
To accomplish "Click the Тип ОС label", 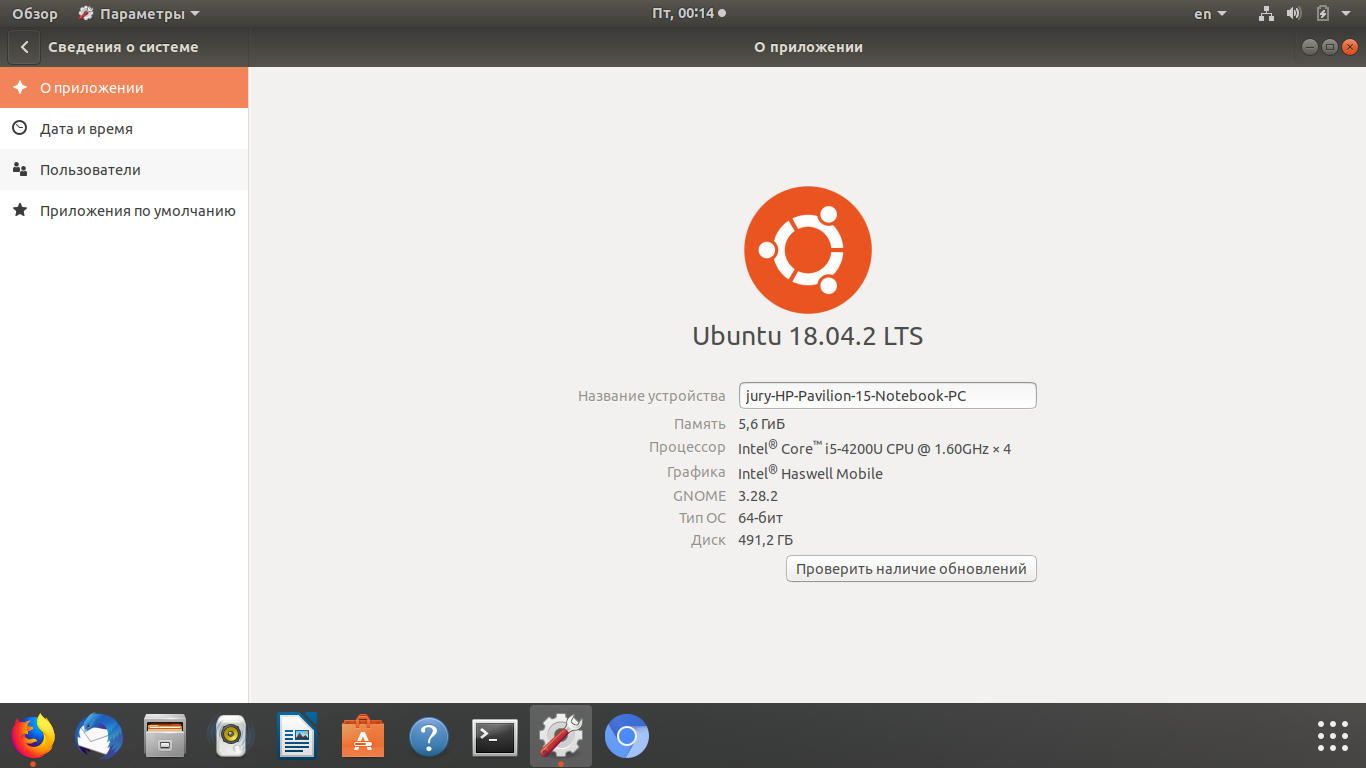I will tap(702, 518).
